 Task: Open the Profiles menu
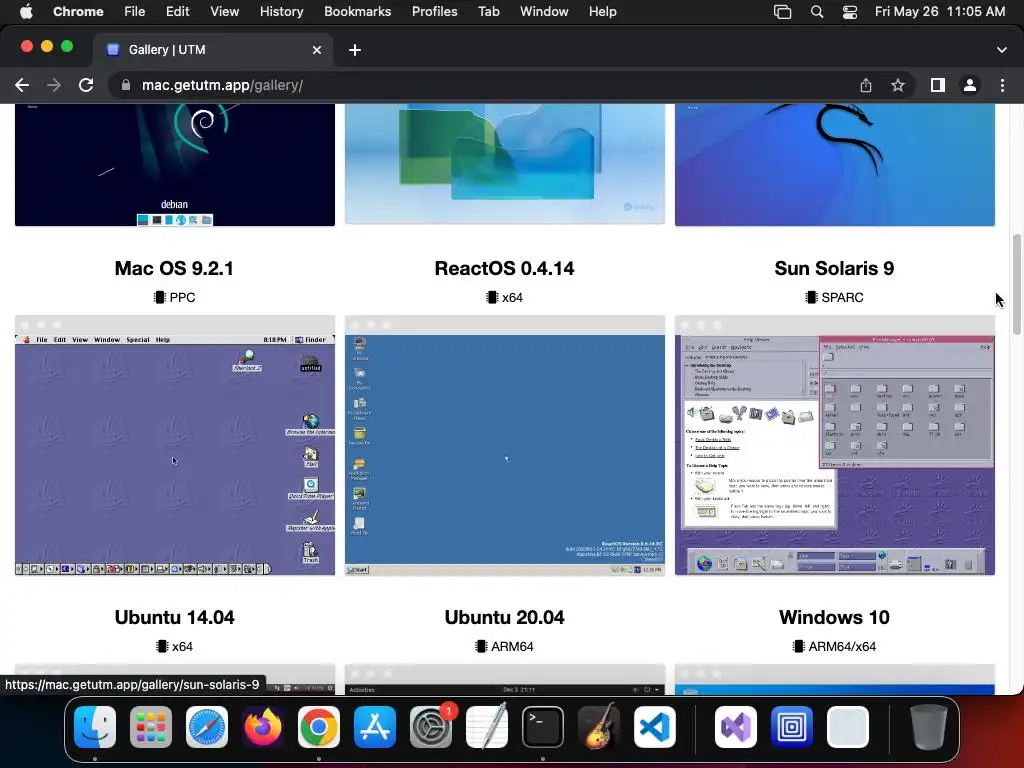coord(434,11)
